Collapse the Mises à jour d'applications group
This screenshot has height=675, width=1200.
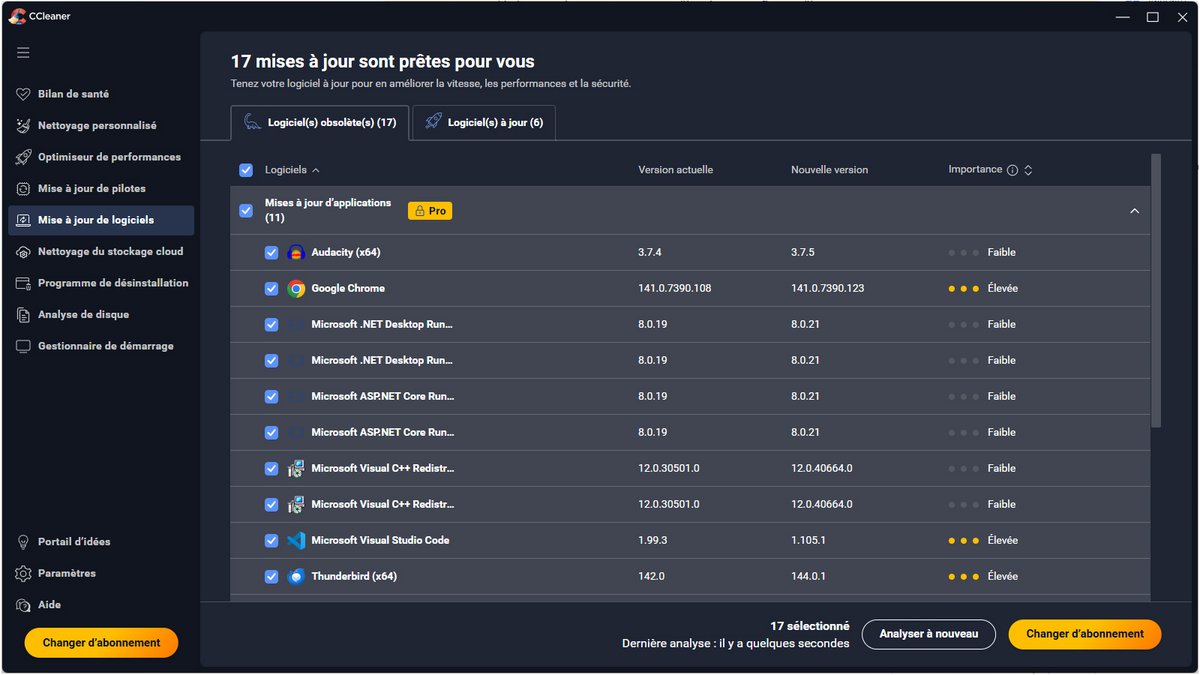coord(1134,211)
